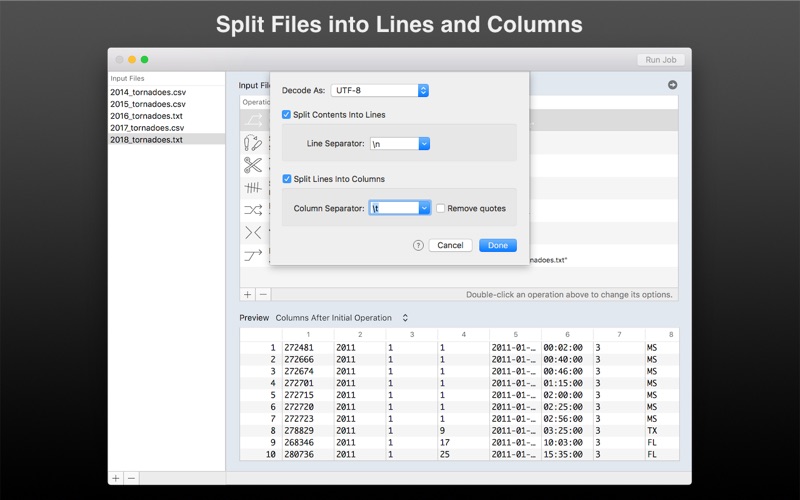Screen dimensions: 800x500
Task: Select the shuffle arrows operation icon
Action: point(253,210)
